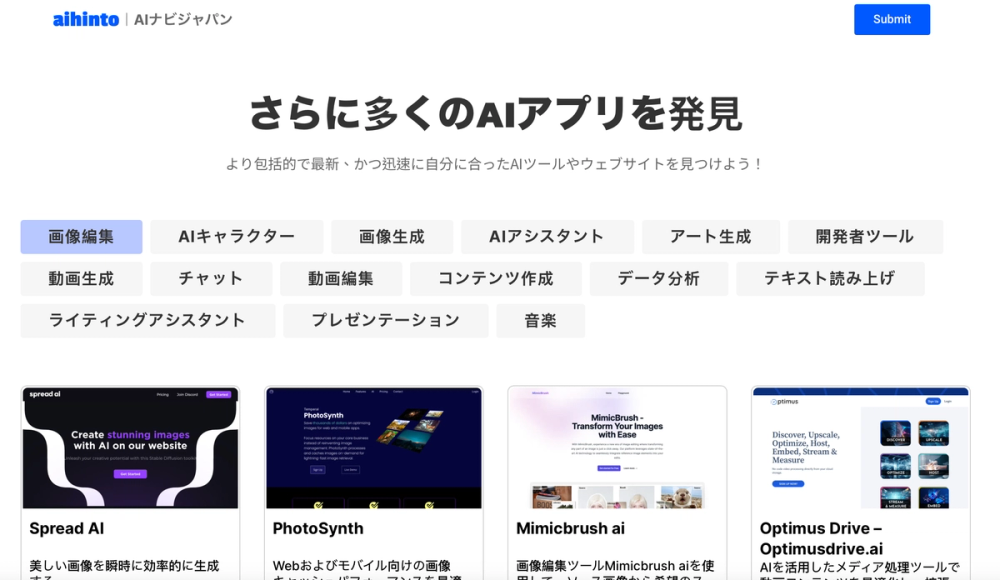Open the Optimus Drive preview thumbnail
1000x580 pixels.
[861, 448]
